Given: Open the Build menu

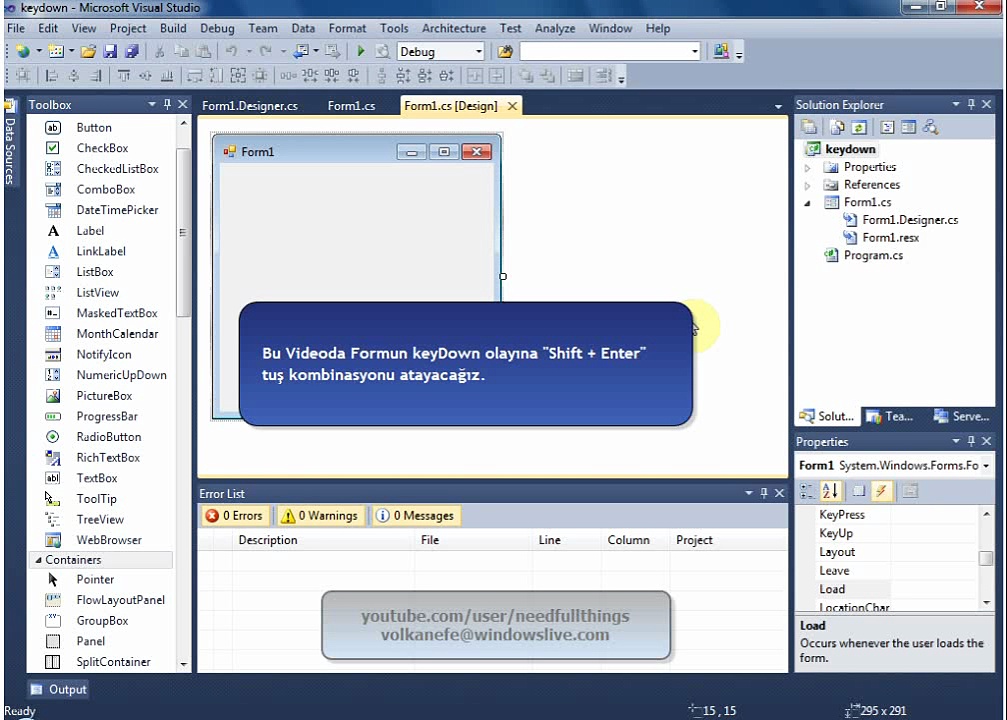Looking at the screenshot, I should coord(173,28).
